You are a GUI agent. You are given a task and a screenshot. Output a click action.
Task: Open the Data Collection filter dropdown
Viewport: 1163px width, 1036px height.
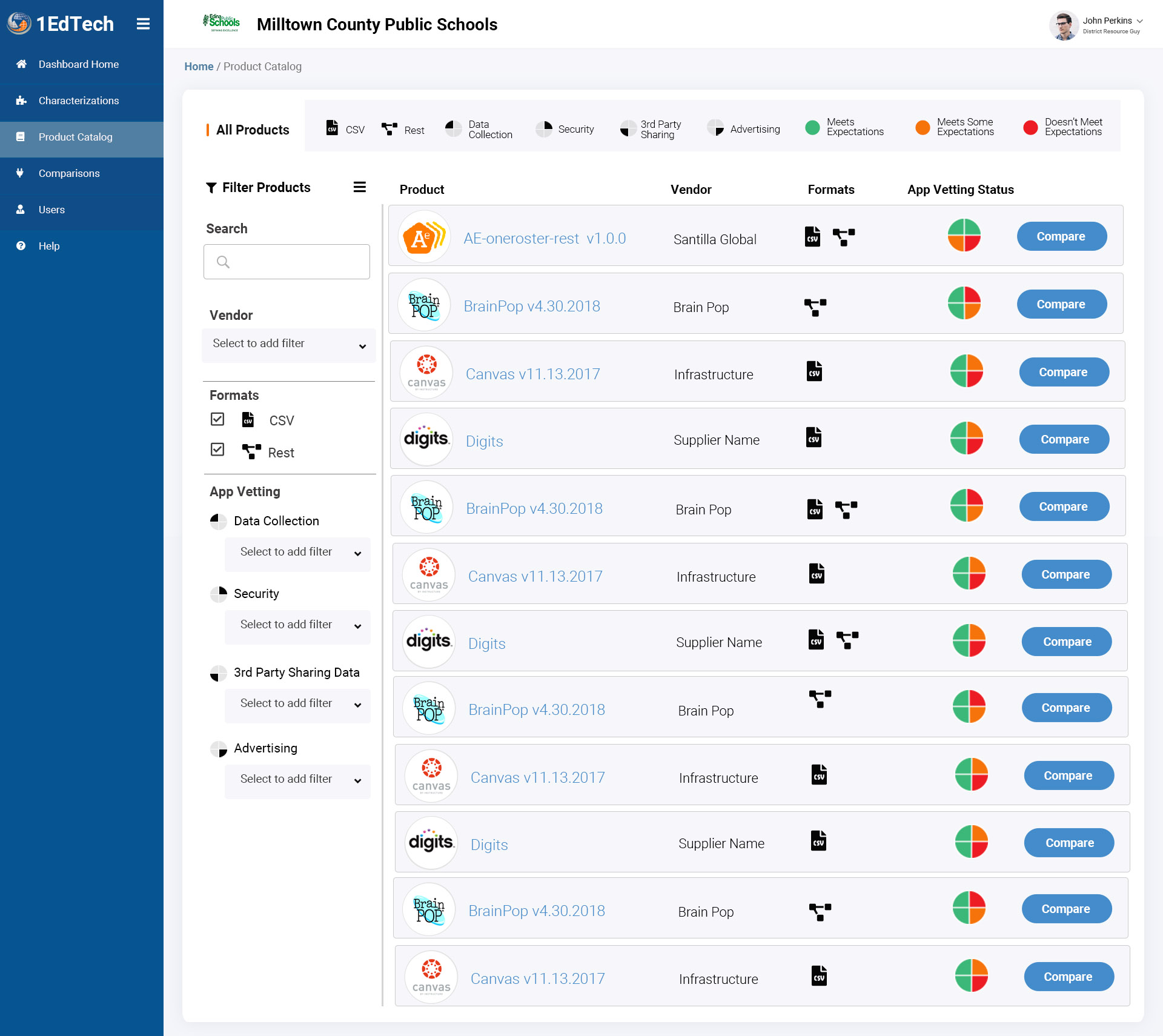tap(297, 554)
